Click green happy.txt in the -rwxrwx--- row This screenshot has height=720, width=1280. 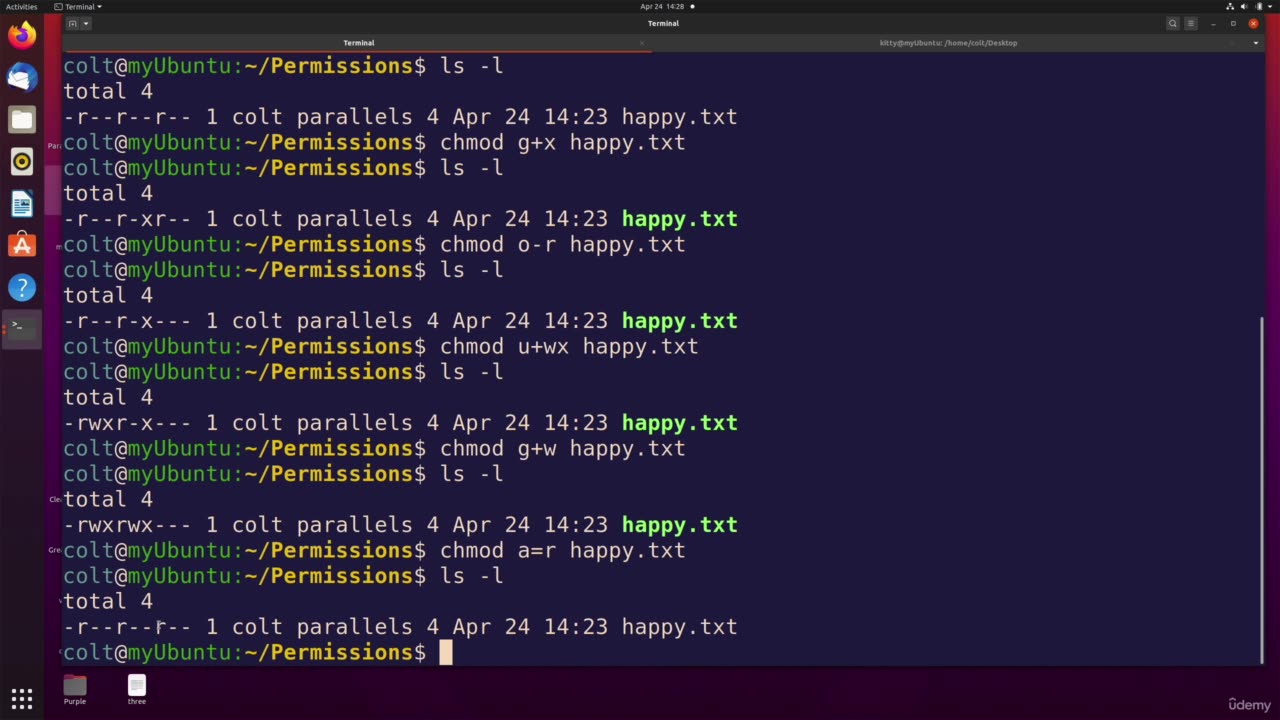(x=679, y=525)
